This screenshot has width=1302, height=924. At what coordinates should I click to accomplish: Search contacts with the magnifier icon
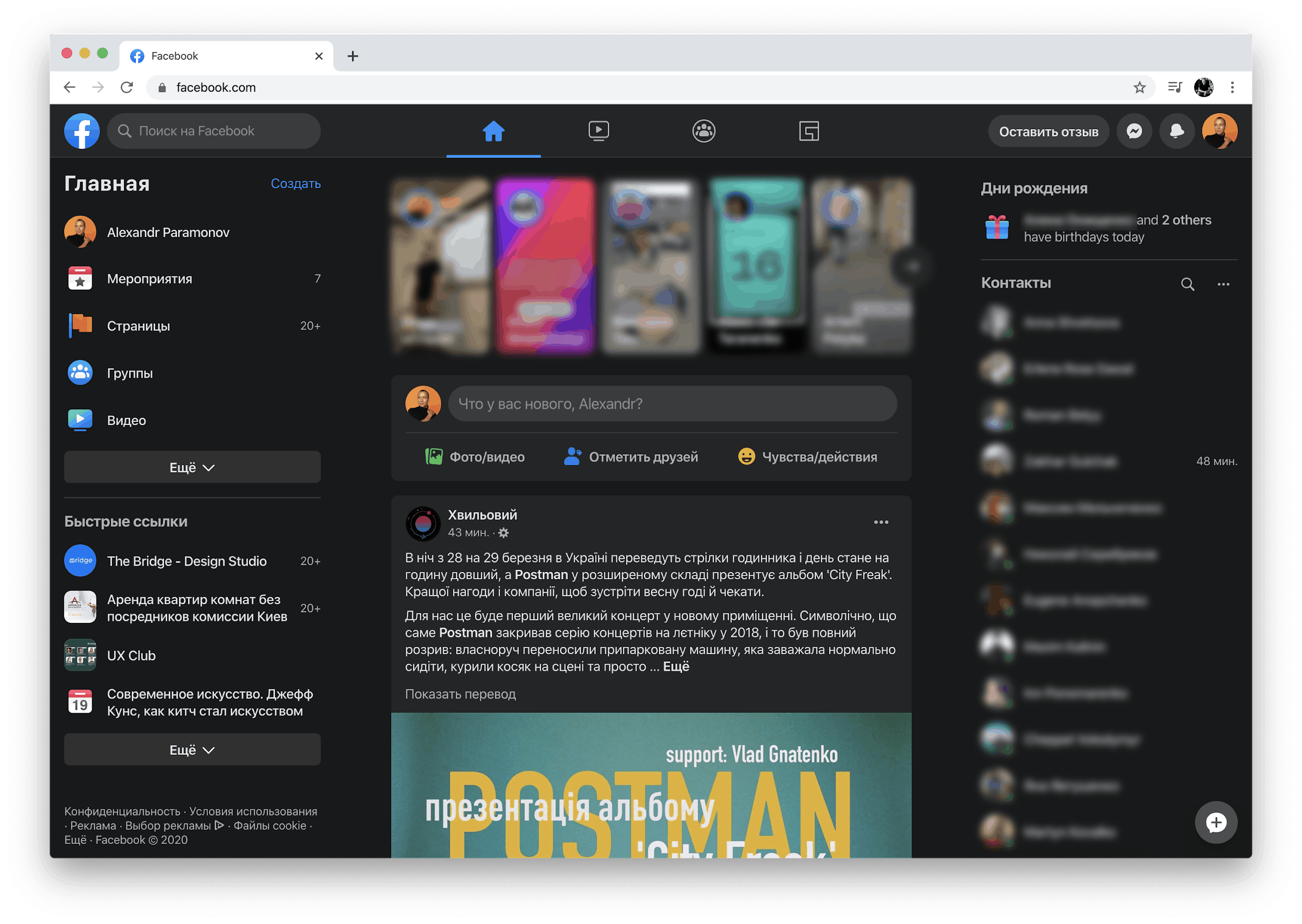point(1187,284)
